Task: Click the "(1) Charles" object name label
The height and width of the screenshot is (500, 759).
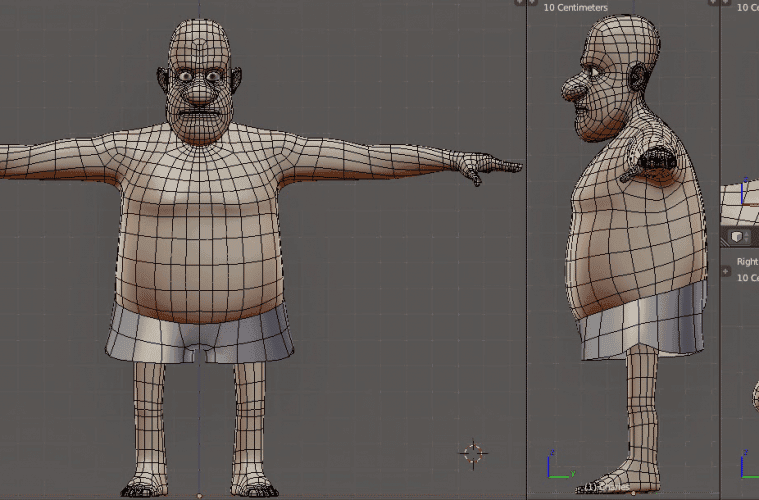Action: [605, 488]
